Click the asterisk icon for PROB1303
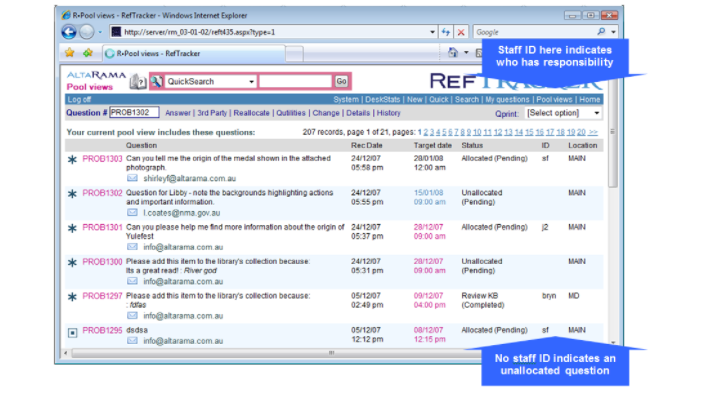 (x=72, y=159)
